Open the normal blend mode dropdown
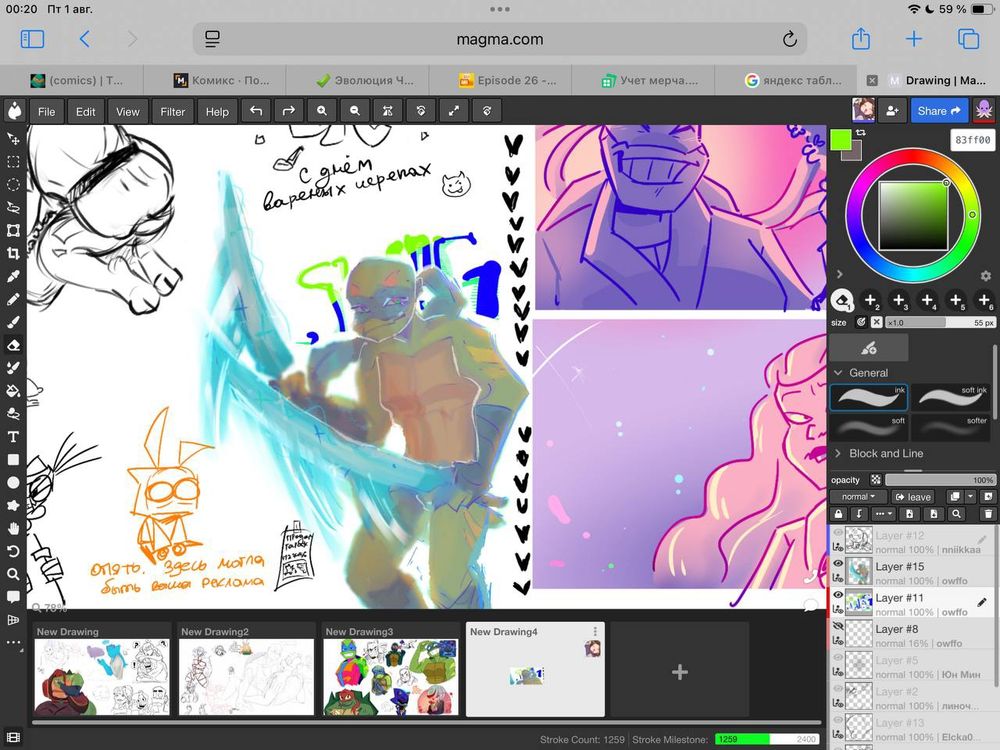 click(858, 497)
